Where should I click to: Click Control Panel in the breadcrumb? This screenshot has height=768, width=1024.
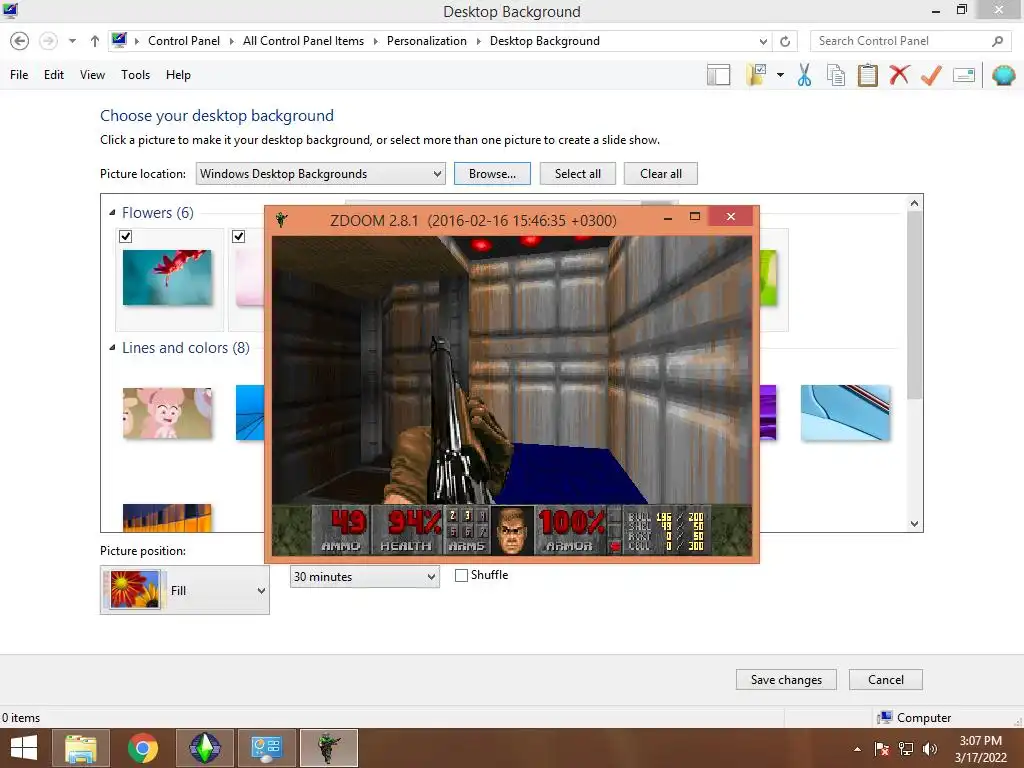(184, 41)
